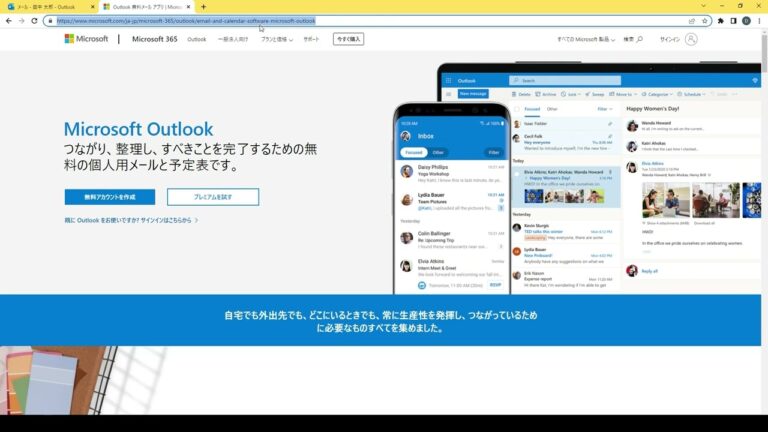
Task: Open the Chrome three-dot menu
Action: point(759,21)
